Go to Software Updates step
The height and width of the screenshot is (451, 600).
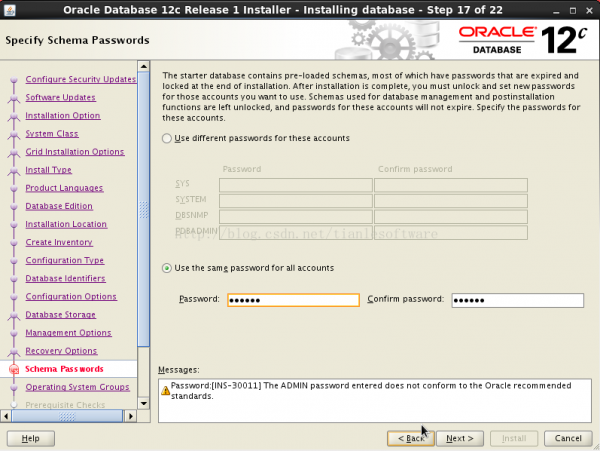point(60,97)
